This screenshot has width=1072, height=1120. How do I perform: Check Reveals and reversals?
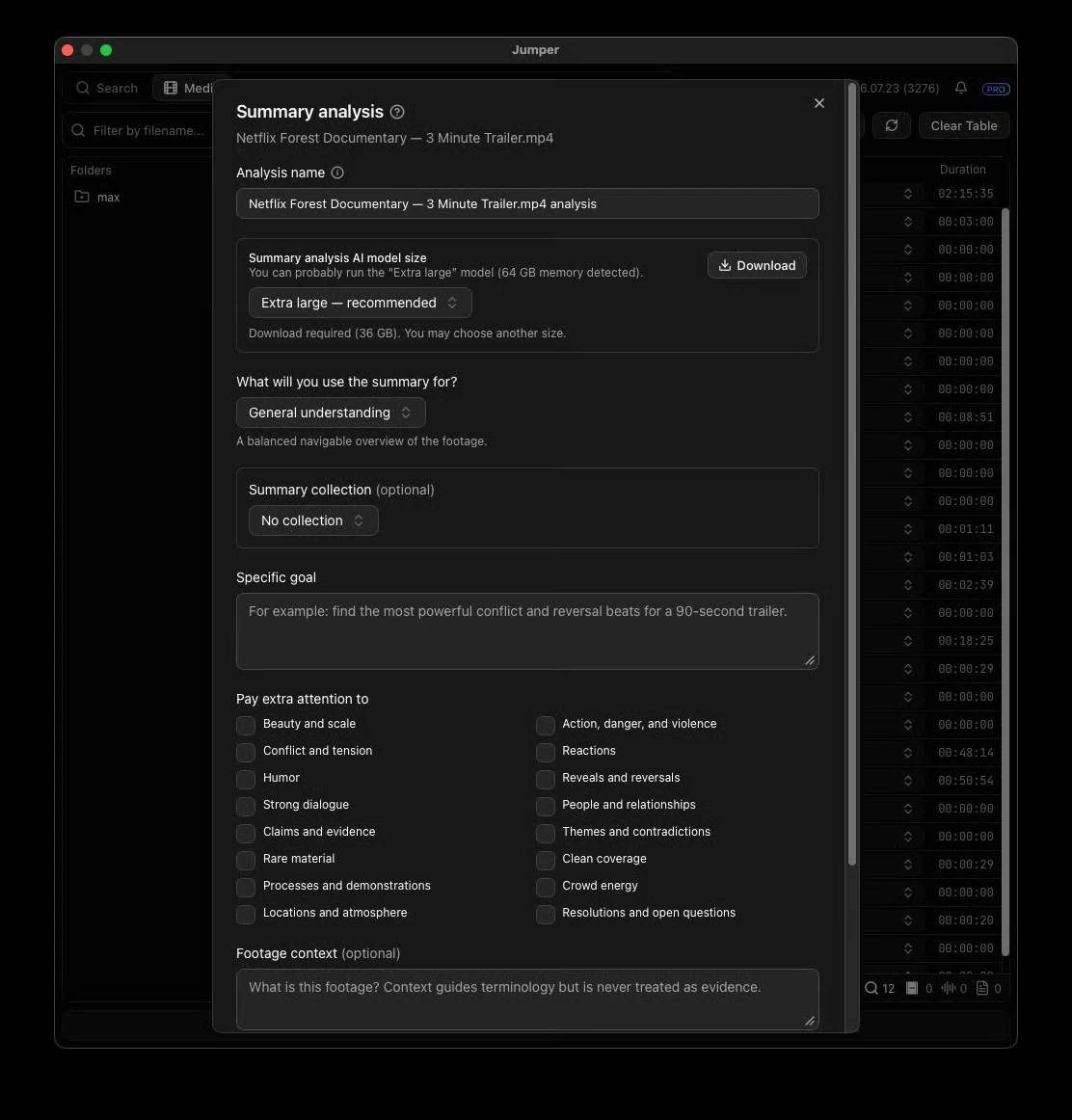[546, 780]
